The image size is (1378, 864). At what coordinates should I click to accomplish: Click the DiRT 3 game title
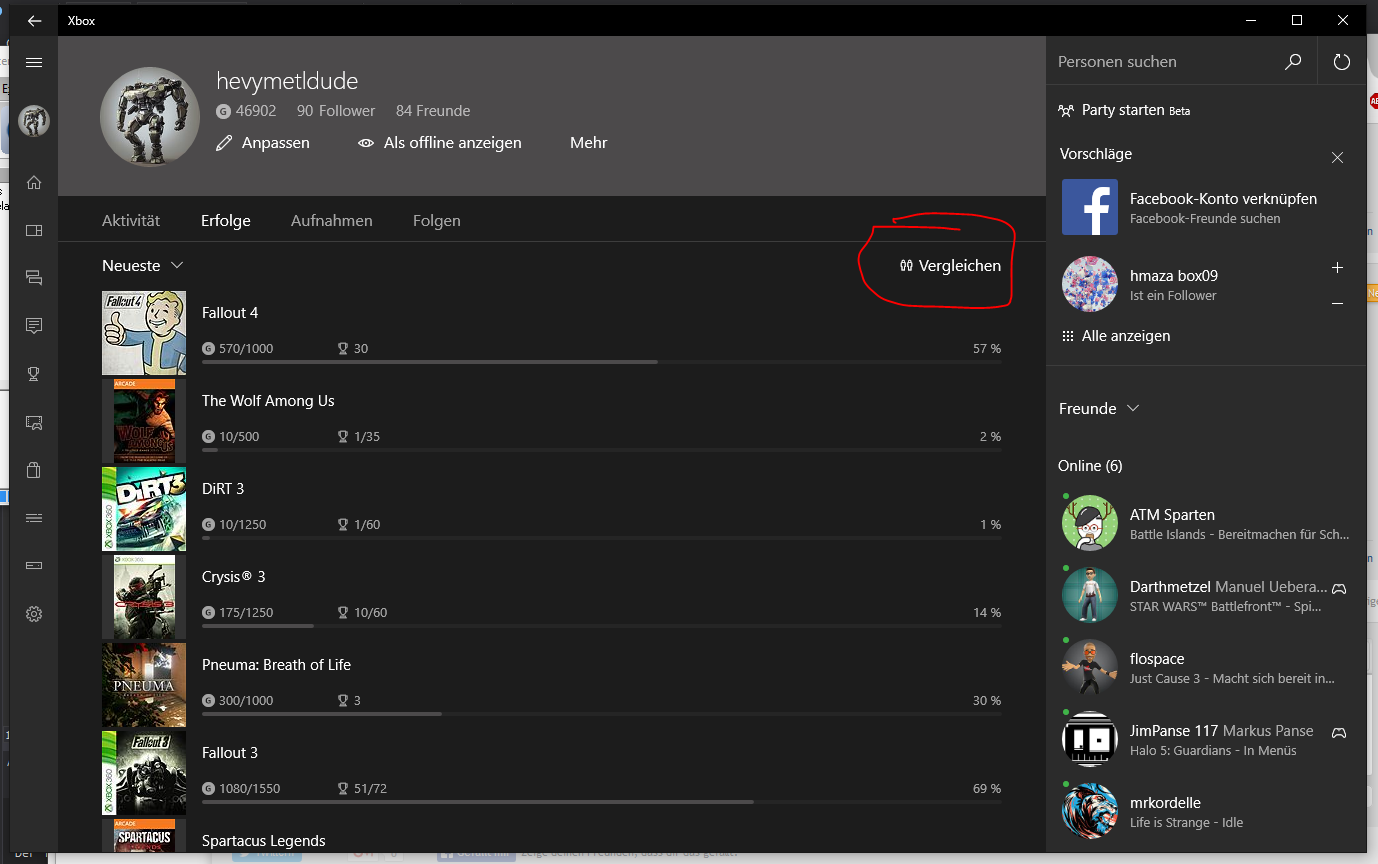pos(223,489)
